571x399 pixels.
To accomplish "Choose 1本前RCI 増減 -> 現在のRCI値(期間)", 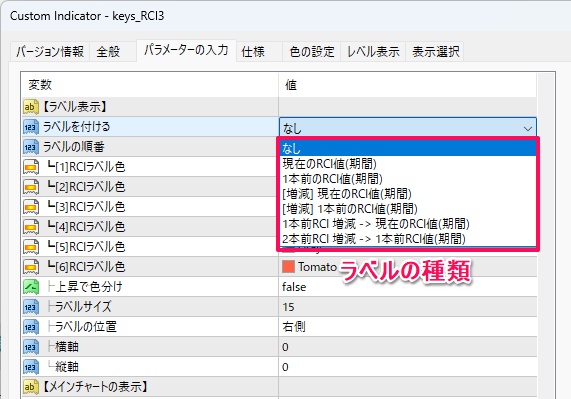I will (x=407, y=224).
